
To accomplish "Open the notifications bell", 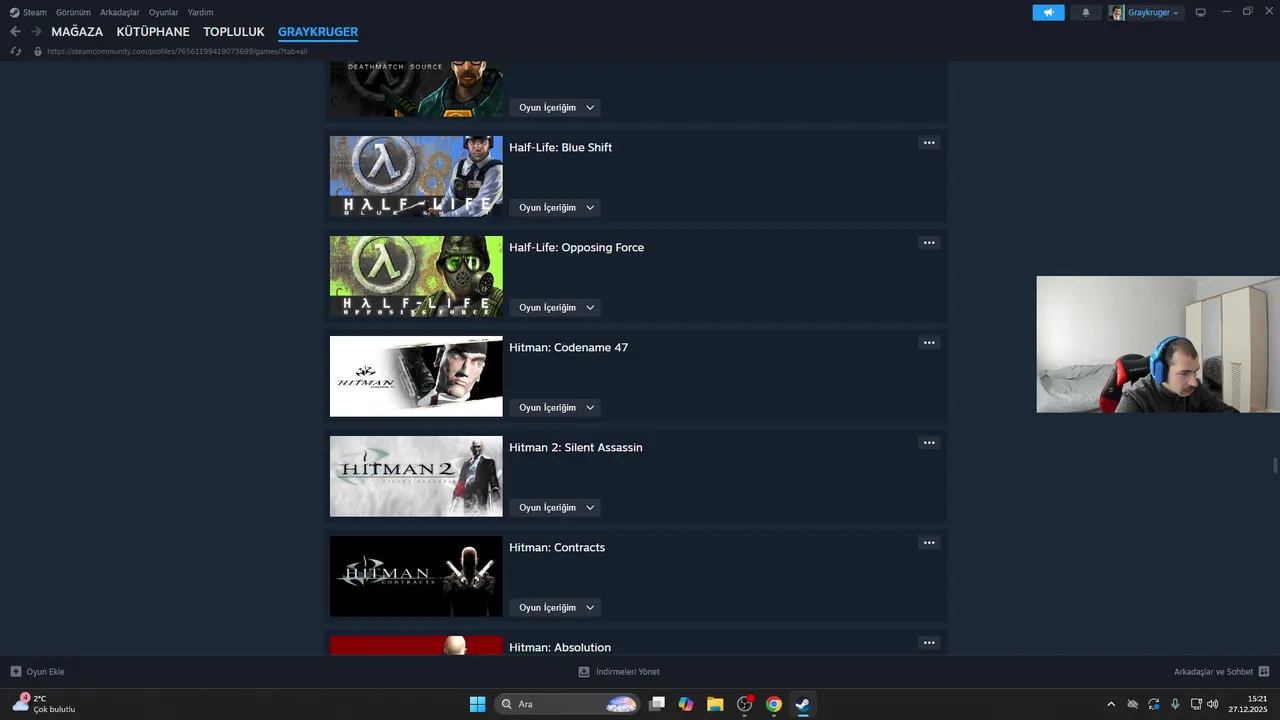I will pos(1086,12).
